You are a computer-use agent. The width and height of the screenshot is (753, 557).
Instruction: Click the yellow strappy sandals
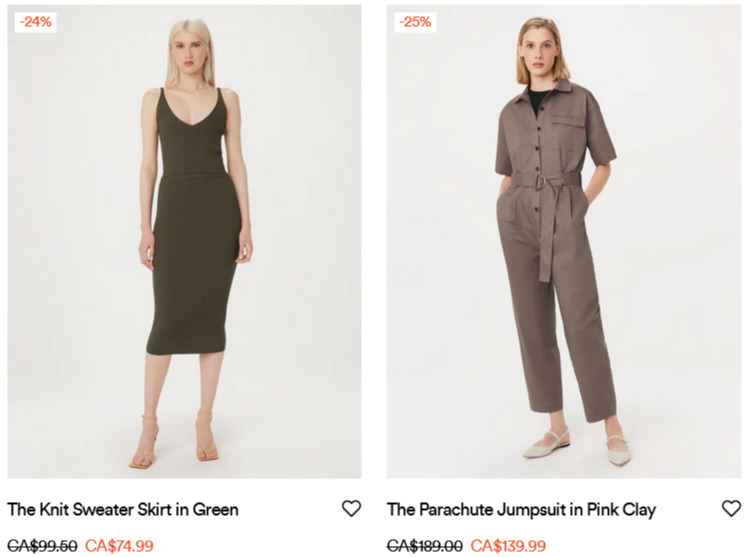click(174, 441)
